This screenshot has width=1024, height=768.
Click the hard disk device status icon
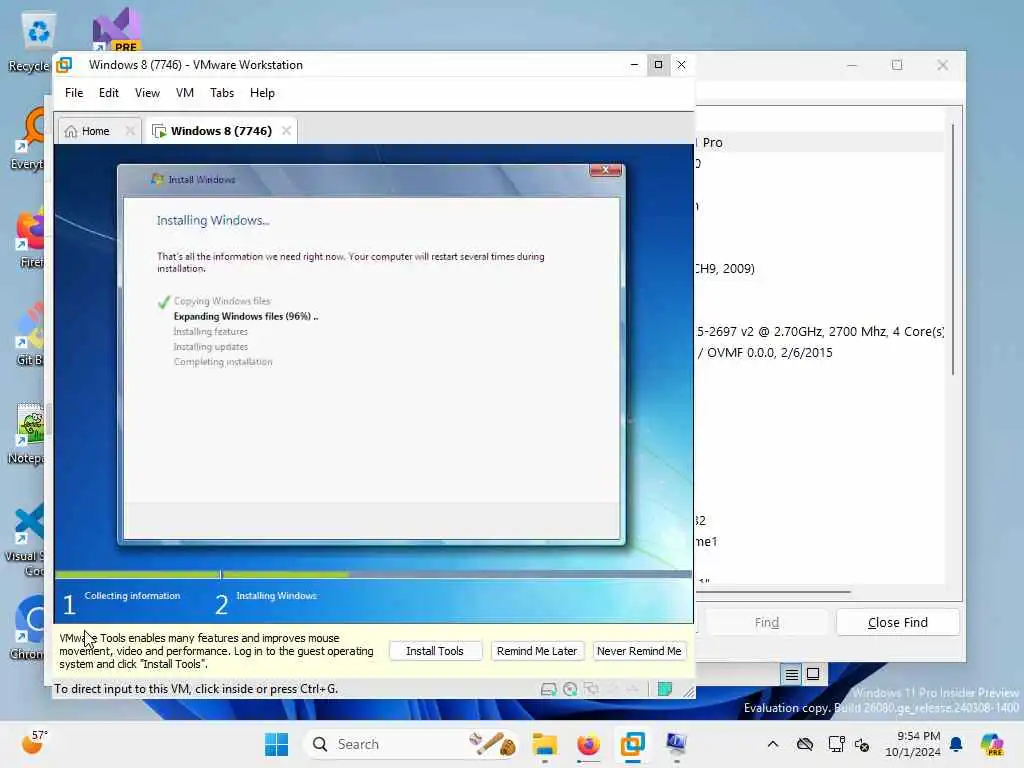[x=549, y=689]
